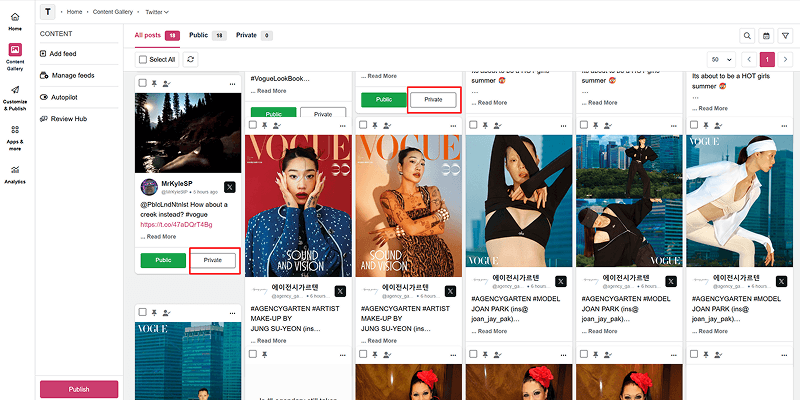Open the search icon in top toolbar
This screenshot has height=400, width=800.
(x=747, y=36)
